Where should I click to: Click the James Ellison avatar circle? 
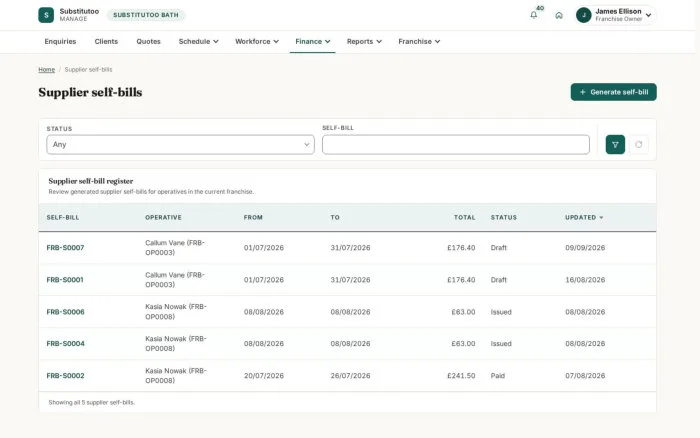[583, 15]
